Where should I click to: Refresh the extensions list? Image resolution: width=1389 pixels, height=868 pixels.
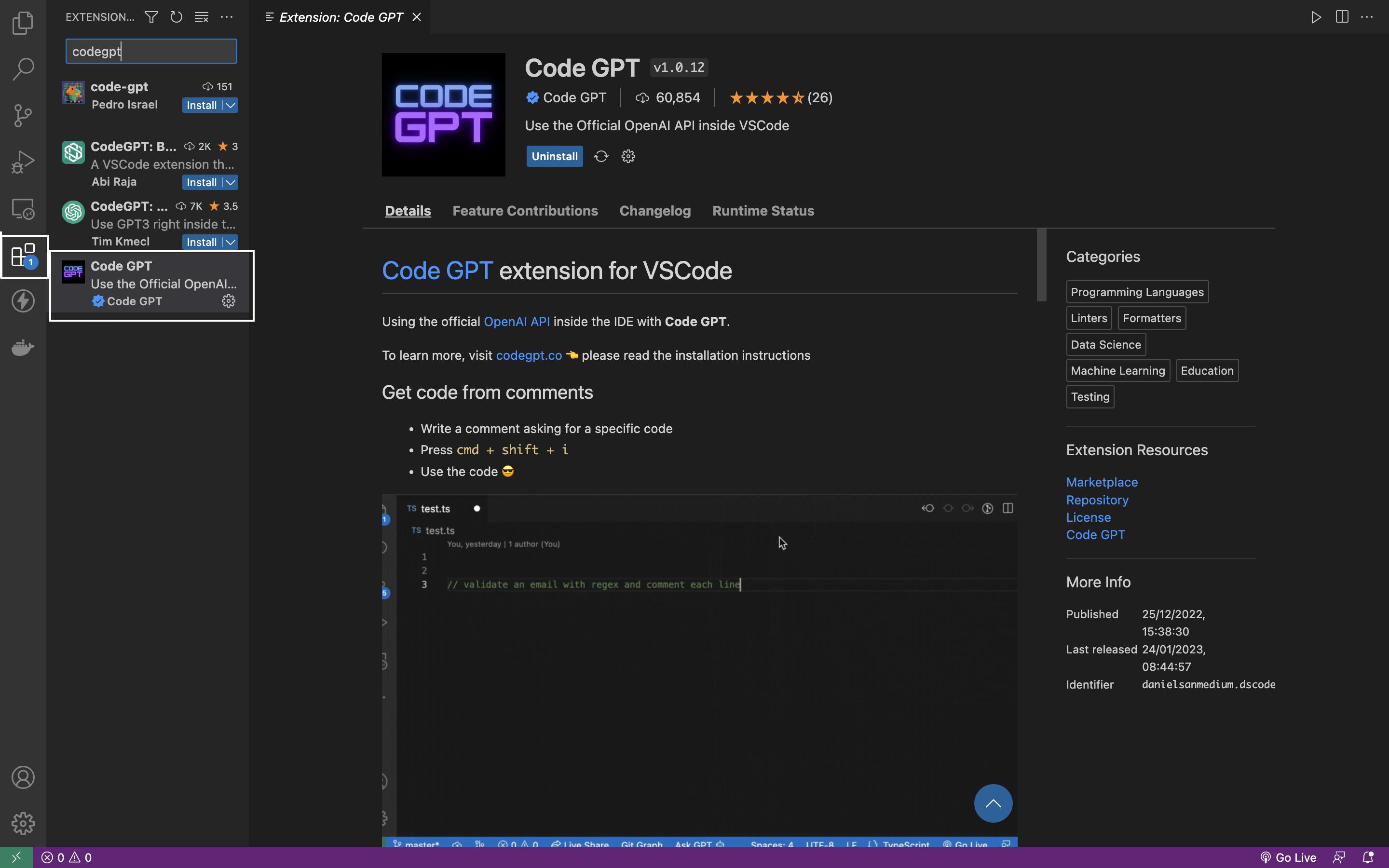[176, 17]
